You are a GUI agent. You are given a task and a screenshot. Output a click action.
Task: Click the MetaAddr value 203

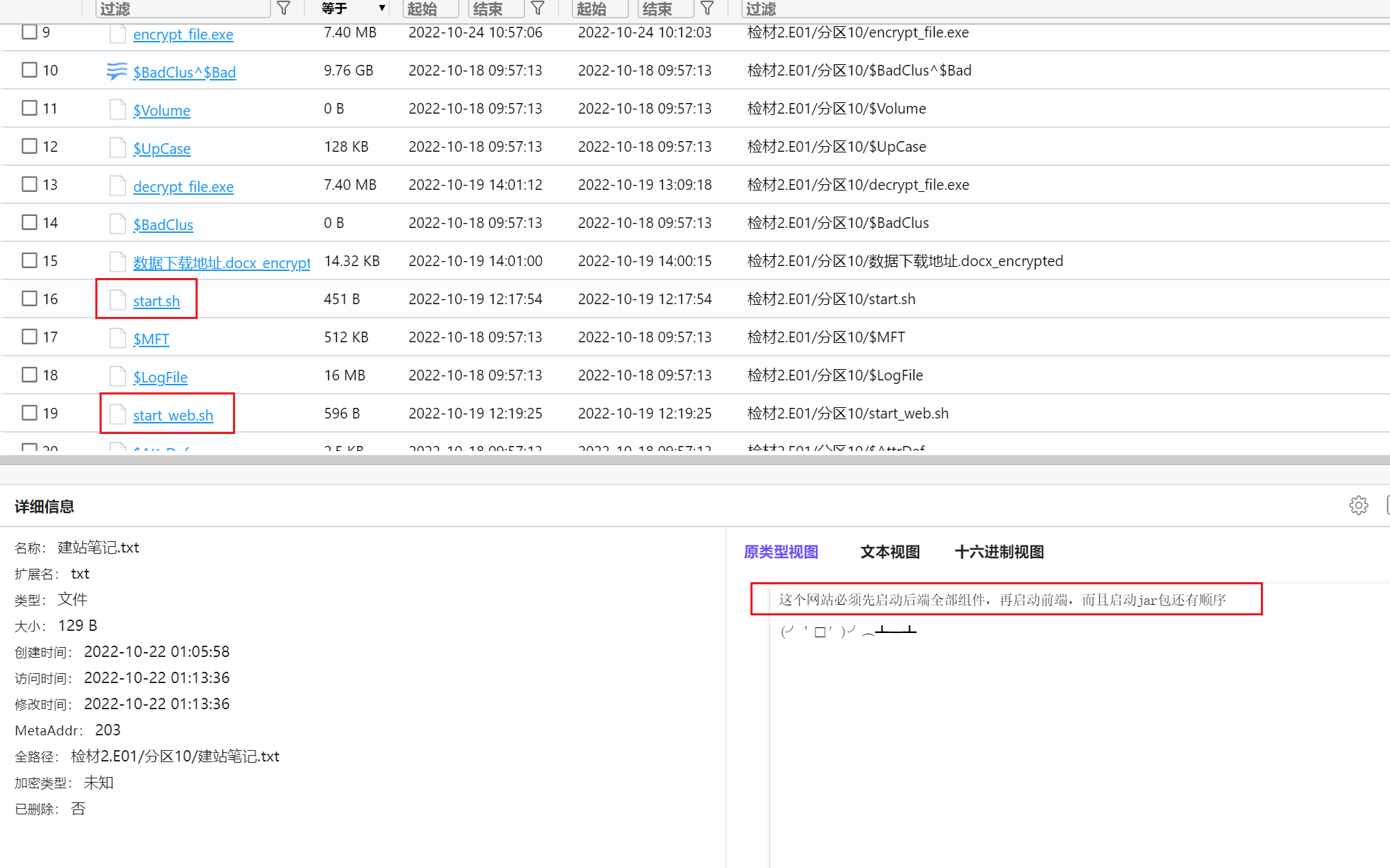pos(108,730)
